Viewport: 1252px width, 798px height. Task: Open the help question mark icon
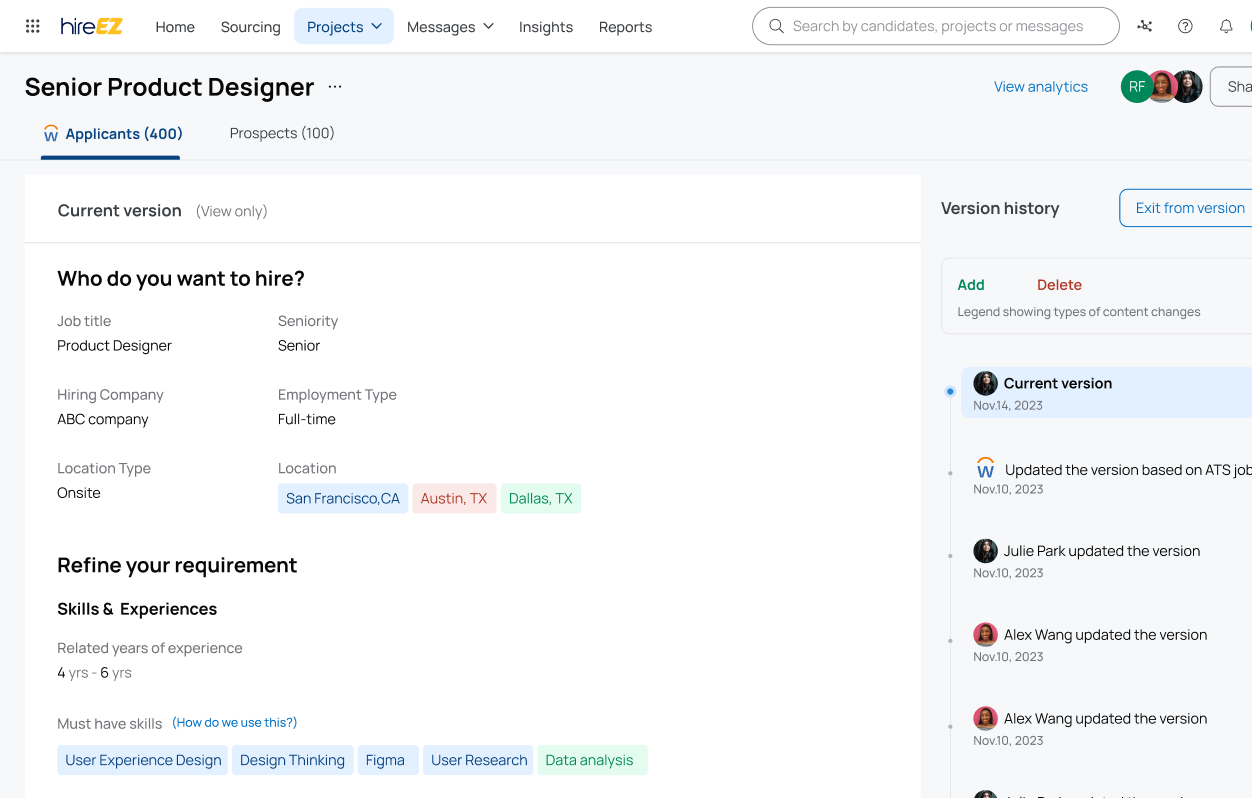(1185, 27)
